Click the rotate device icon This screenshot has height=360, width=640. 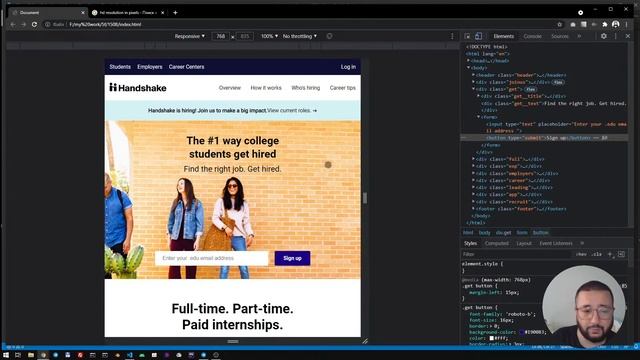[329, 36]
